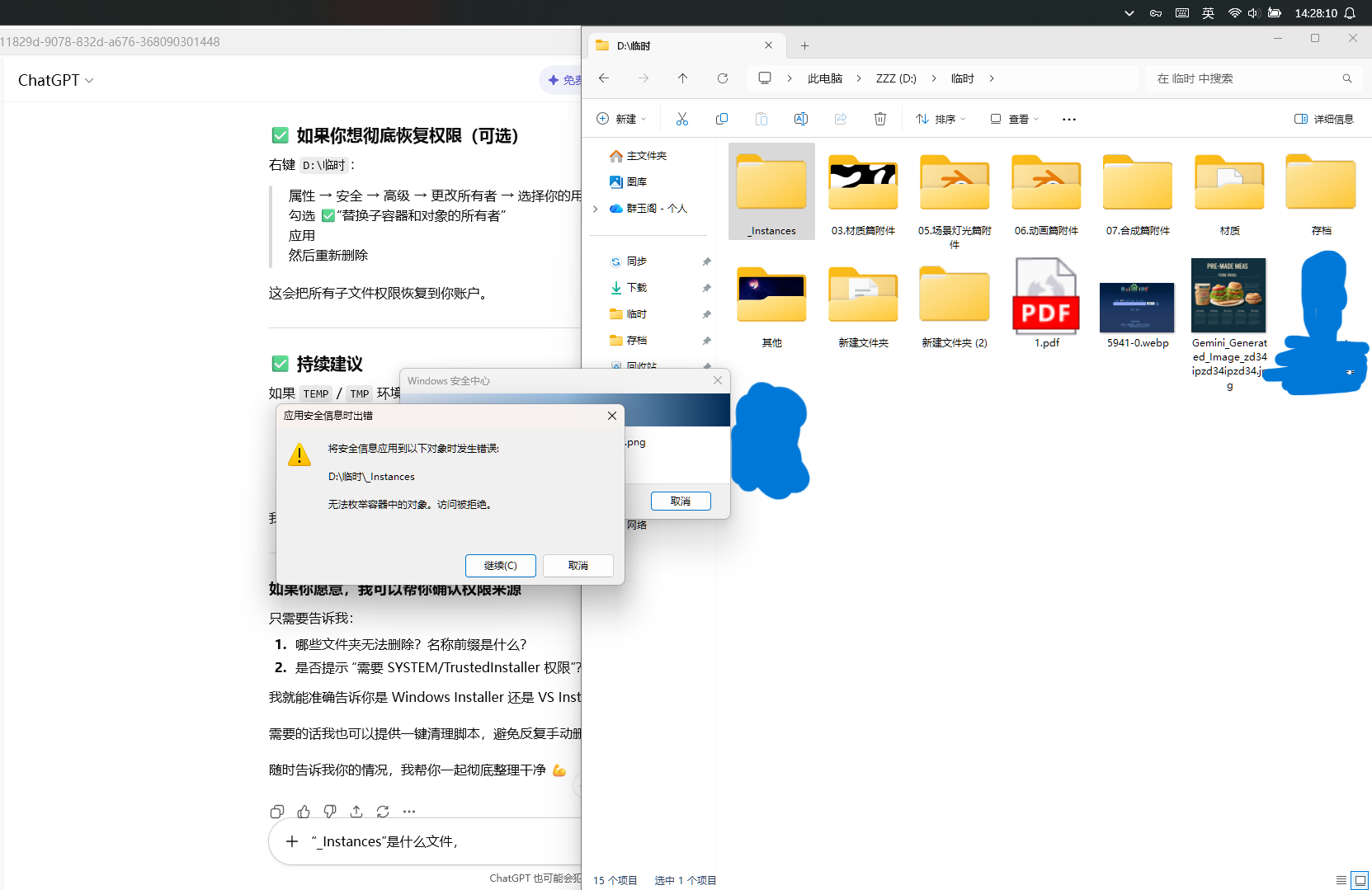Click 继续(C) in the security error dialog
This screenshot has width=1372, height=890.
[500, 565]
